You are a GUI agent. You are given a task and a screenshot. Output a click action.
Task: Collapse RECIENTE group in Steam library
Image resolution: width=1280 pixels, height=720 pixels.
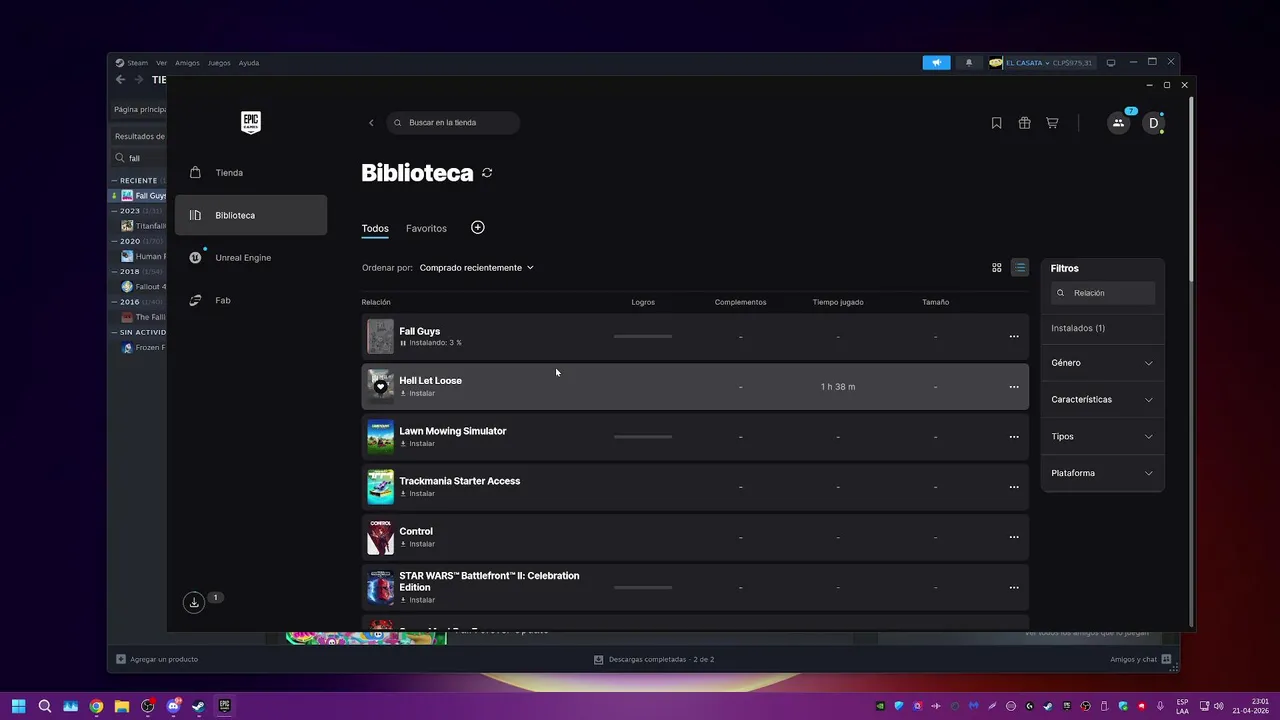click(114, 180)
